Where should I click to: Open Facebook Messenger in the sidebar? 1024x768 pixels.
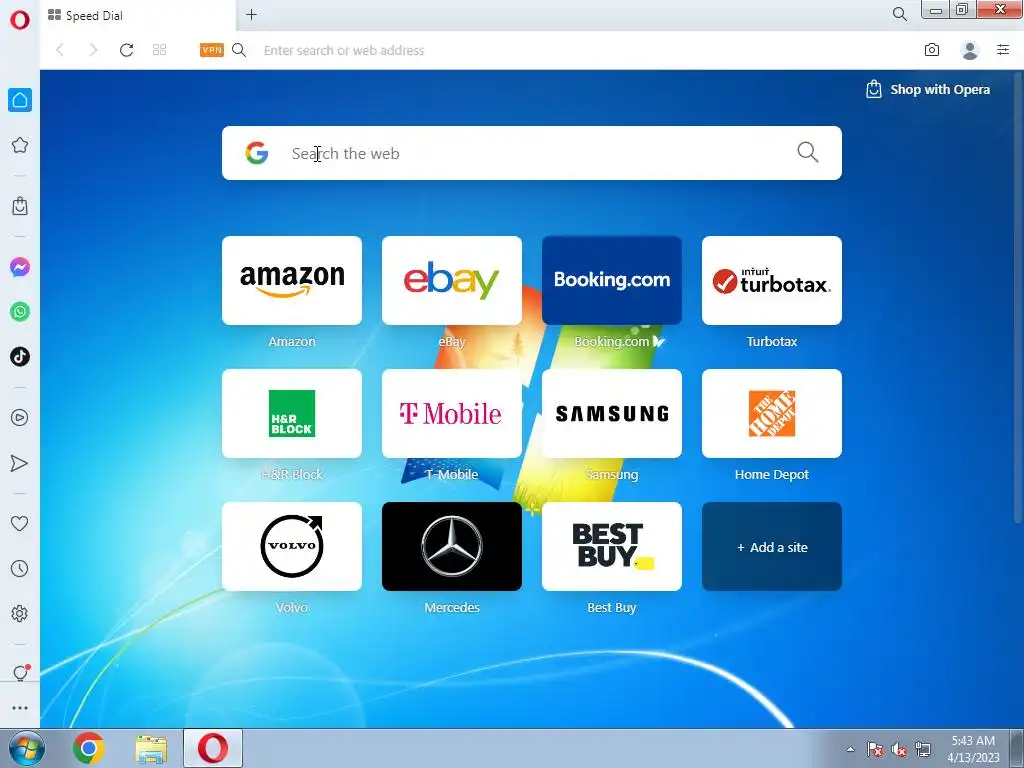[20, 267]
